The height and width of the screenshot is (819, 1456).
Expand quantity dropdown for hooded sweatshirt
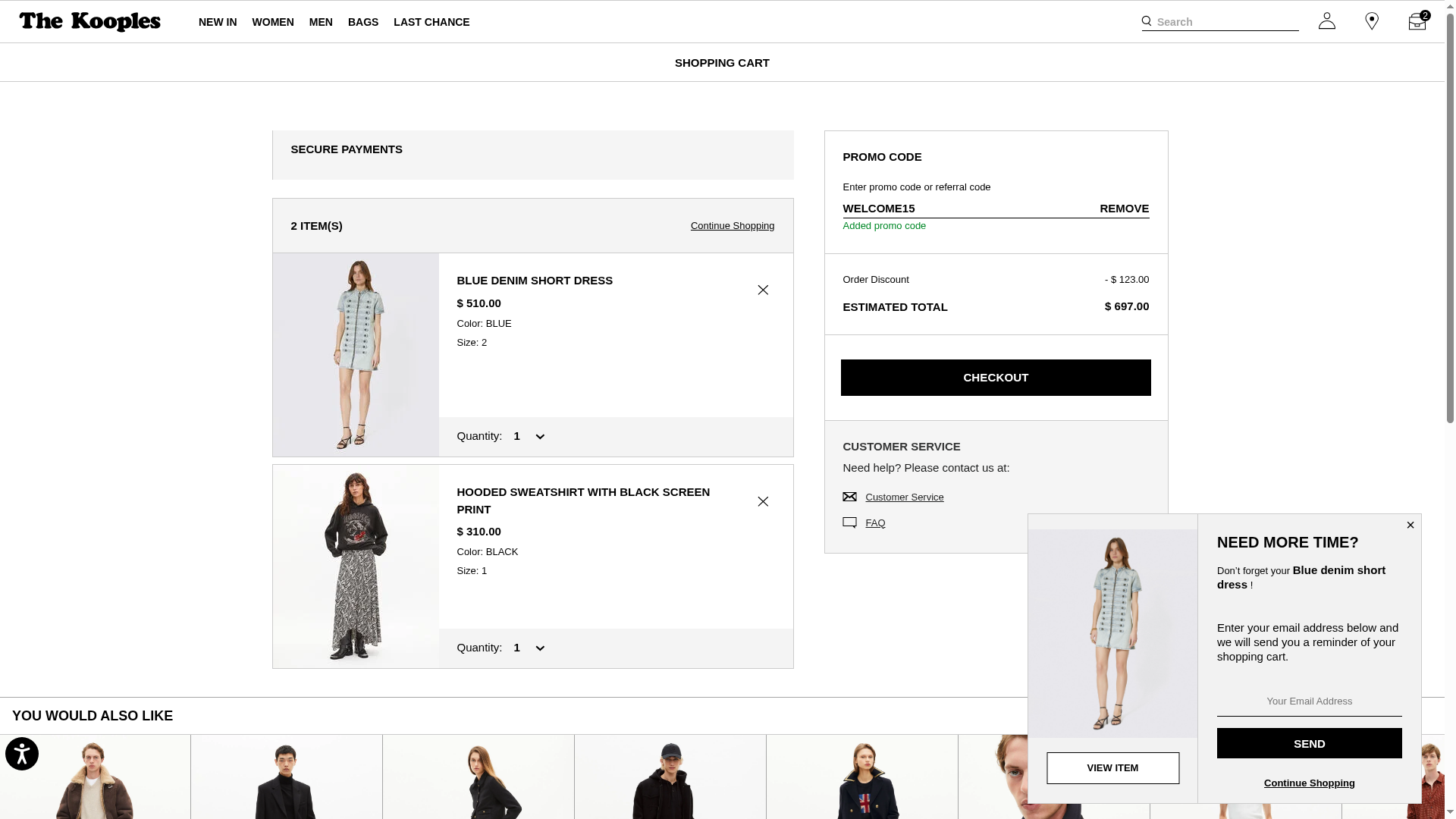(x=529, y=648)
